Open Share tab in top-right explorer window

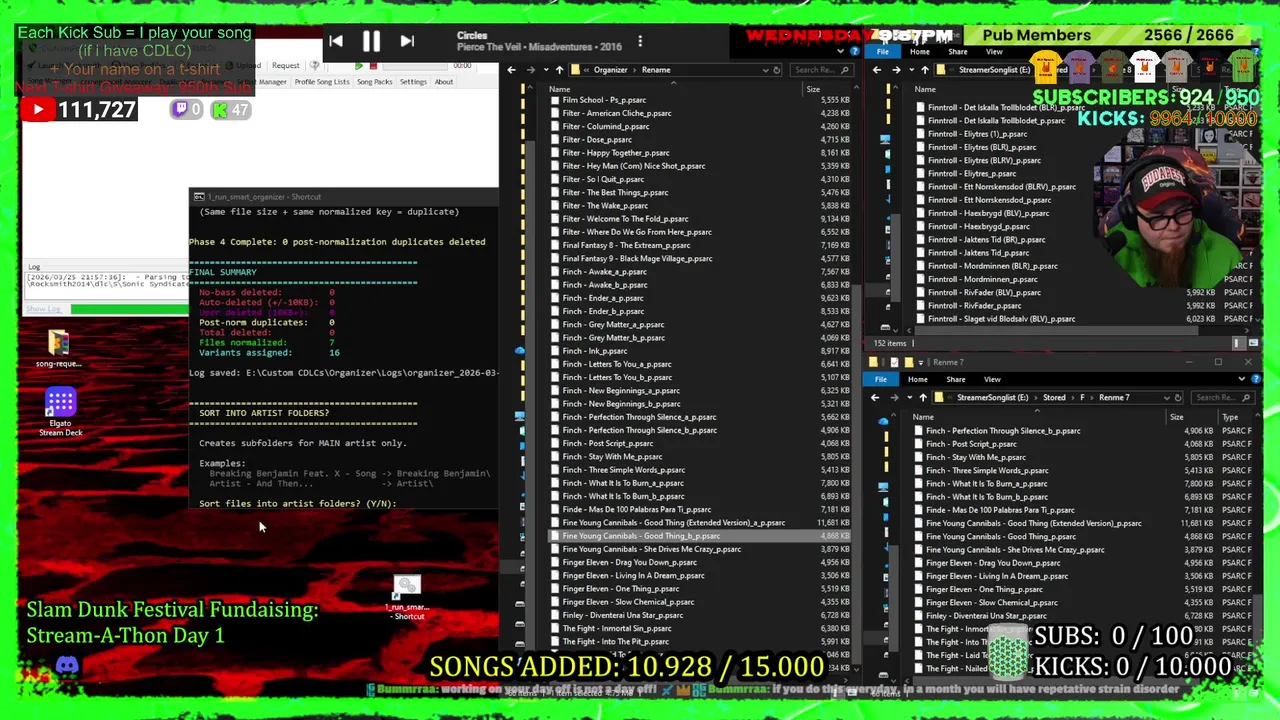click(957, 52)
